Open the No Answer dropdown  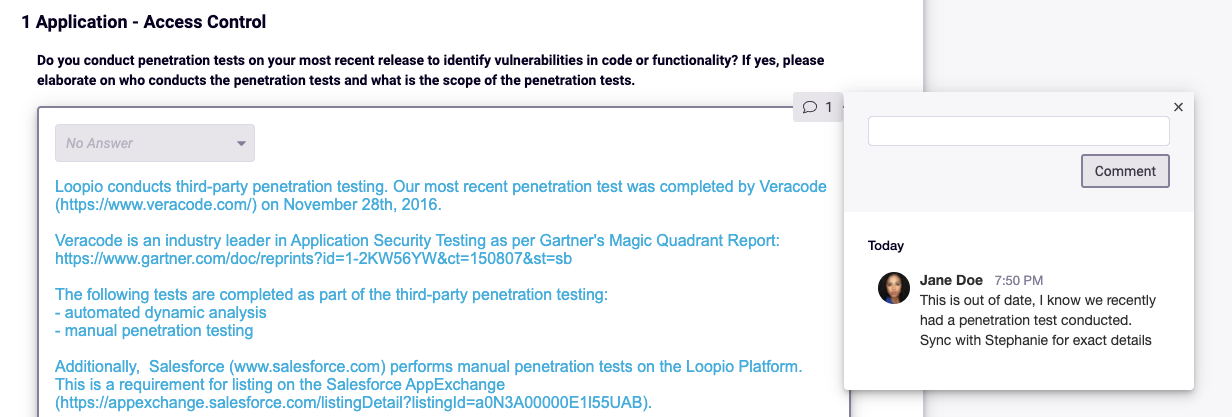[155, 143]
